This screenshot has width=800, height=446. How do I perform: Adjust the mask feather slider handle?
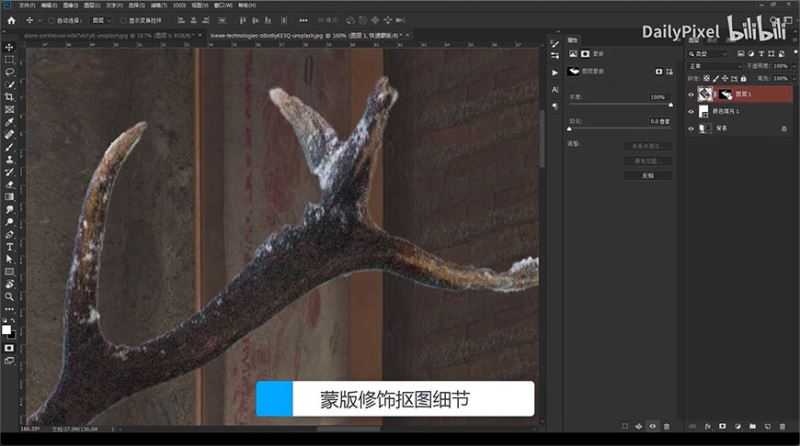570,129
